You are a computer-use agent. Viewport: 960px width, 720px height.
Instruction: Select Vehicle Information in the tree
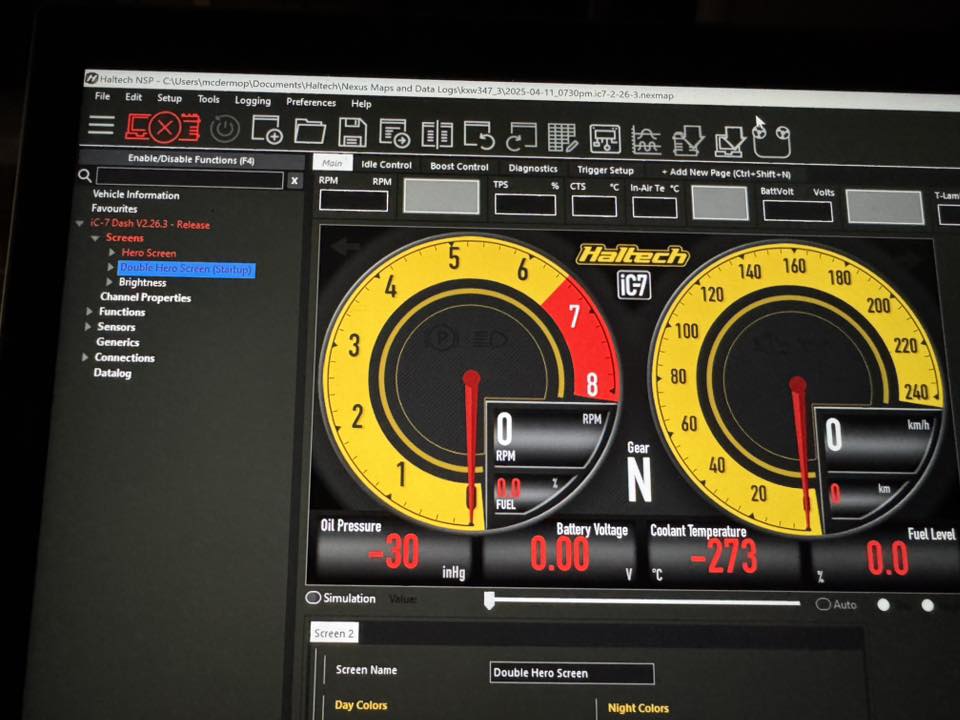(136, 195)
